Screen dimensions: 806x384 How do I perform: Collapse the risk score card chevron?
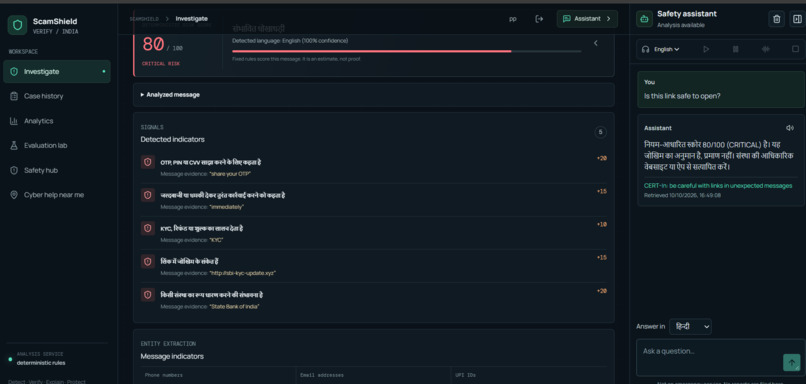pyautogui.click(x=596, y=43)
